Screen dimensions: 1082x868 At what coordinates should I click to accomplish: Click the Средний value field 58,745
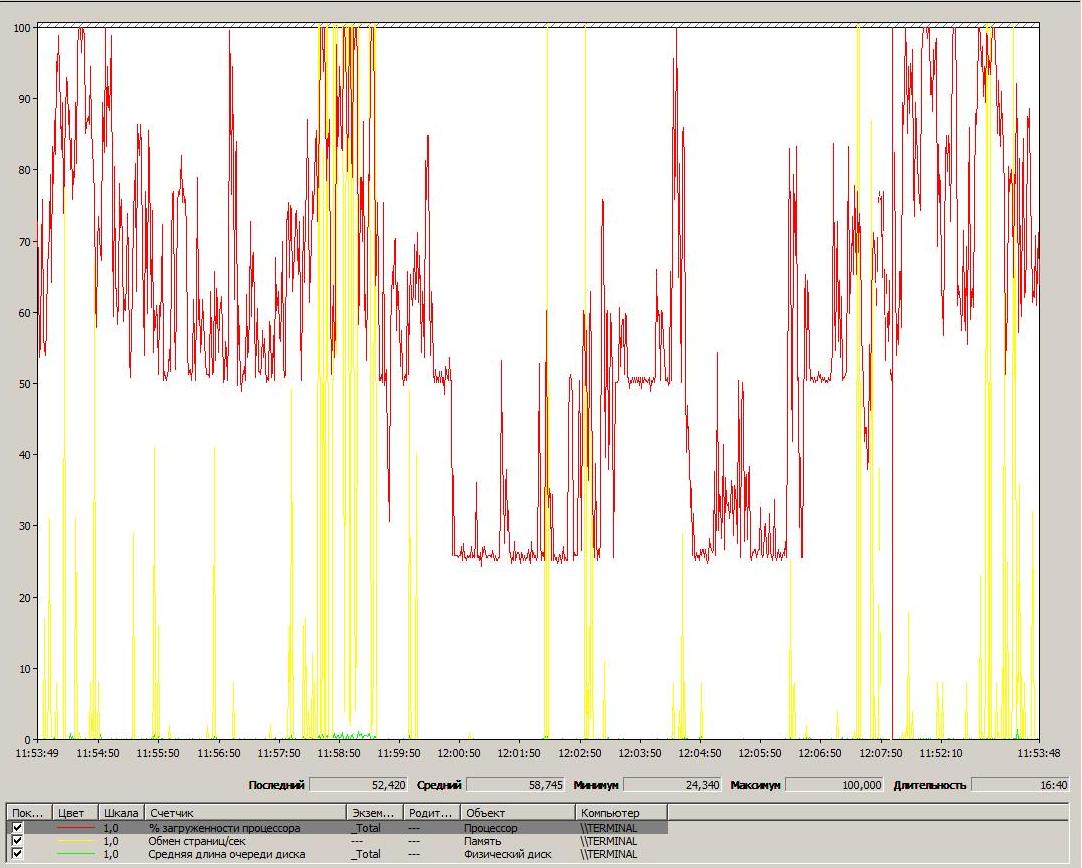point(515,785)
